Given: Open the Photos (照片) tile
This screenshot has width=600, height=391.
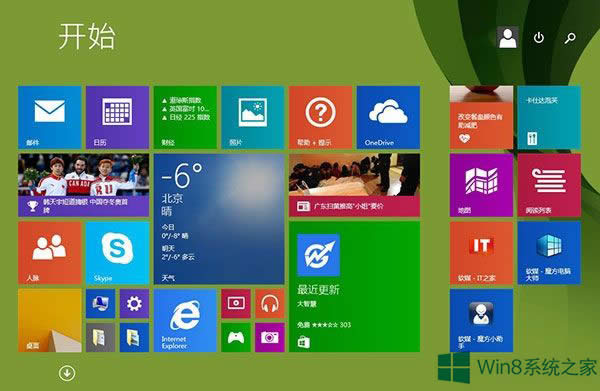Looking at the screenshot, I should [253, 117].
